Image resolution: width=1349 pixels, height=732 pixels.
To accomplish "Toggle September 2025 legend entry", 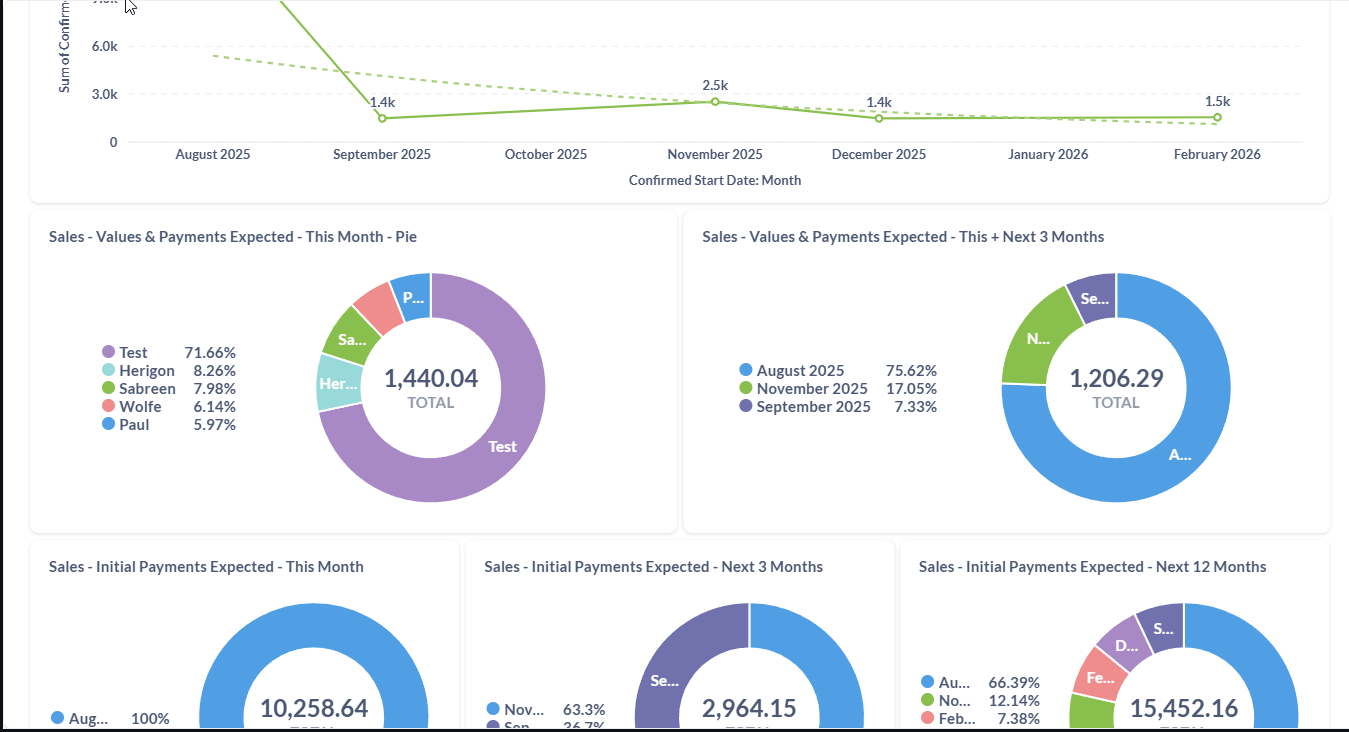I will (x=813, y=406).
